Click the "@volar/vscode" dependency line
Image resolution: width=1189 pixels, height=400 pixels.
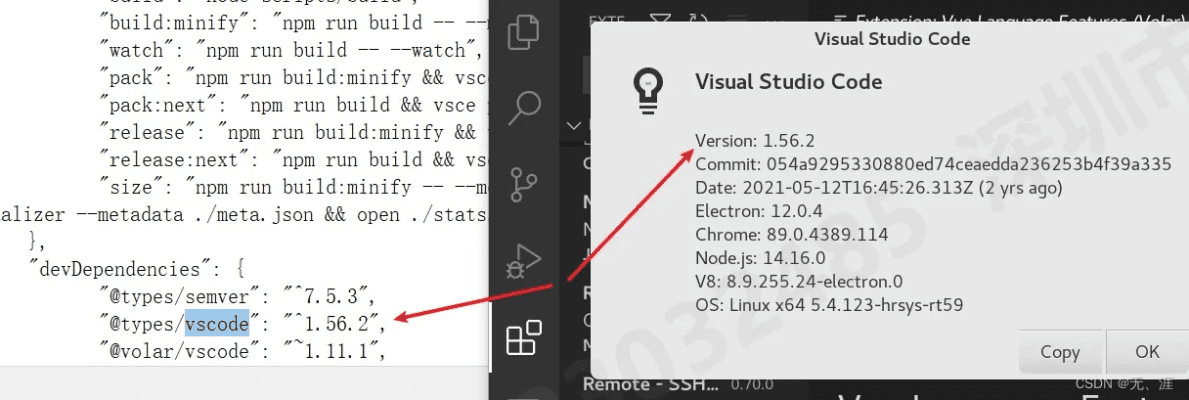tap(242, 350)
